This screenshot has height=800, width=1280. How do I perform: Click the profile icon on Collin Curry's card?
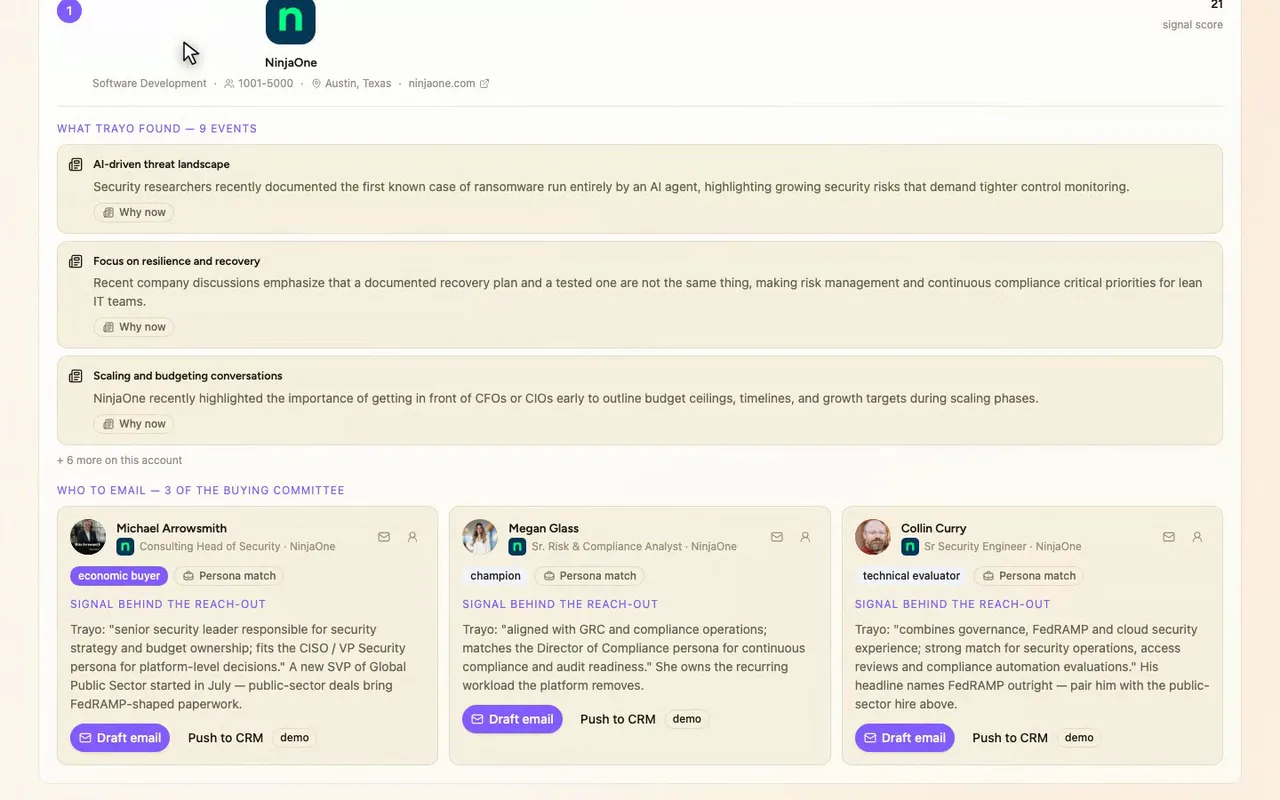pyautogui.click(x=1197, y=537)
